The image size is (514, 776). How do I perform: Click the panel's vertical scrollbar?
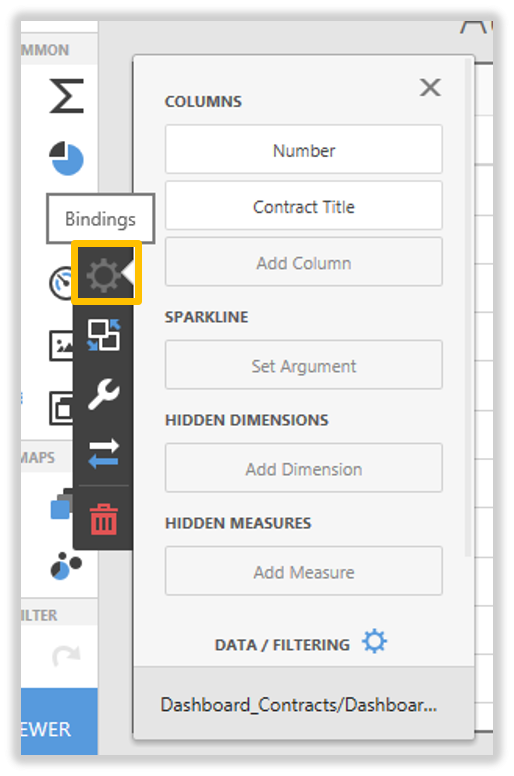(468, 307)
